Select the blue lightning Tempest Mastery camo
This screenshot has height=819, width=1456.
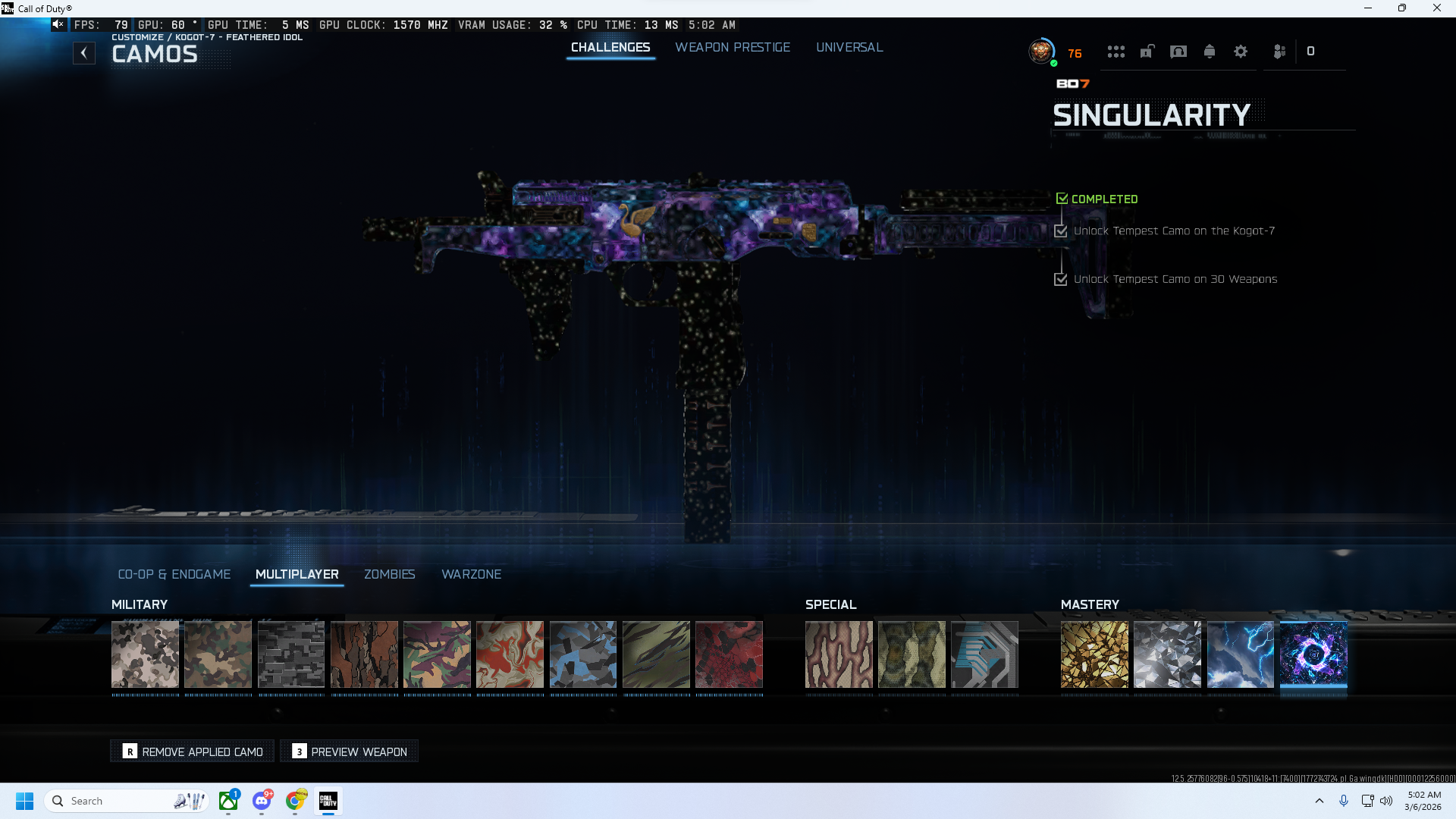(x=1241, y=654)
